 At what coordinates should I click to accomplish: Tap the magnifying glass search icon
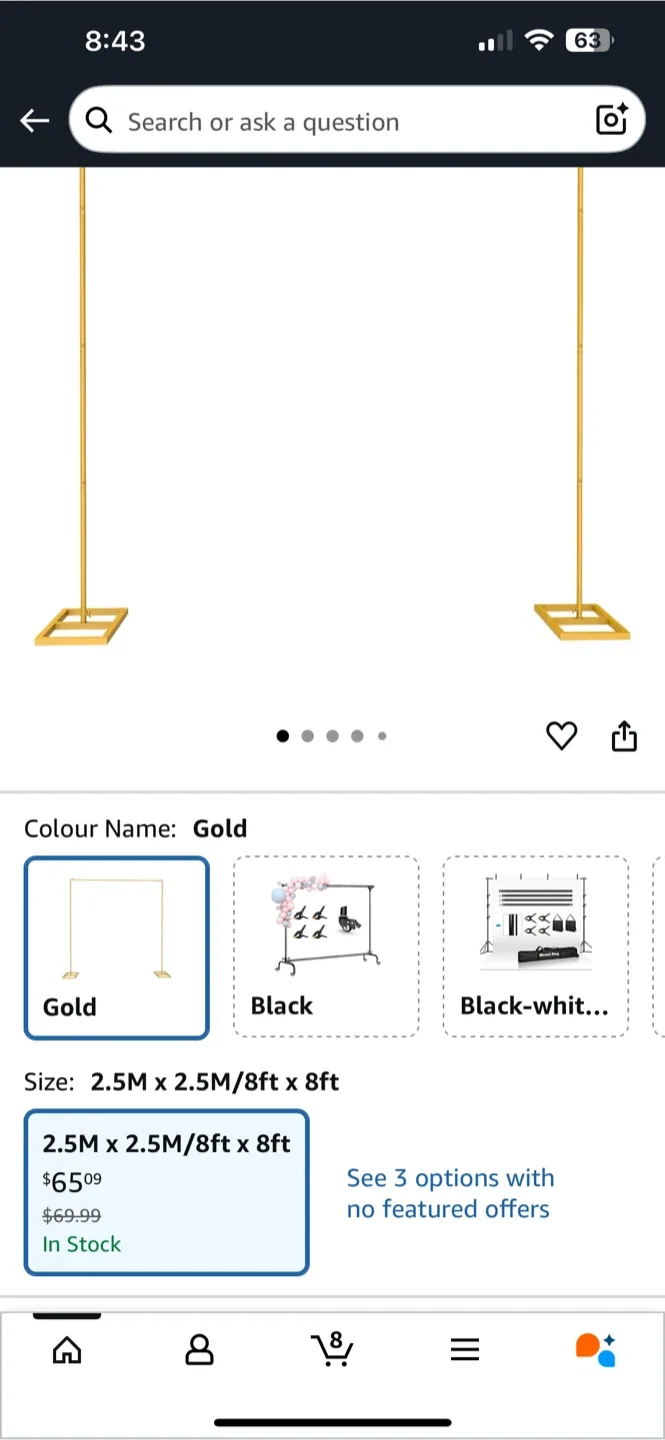(x=98, y=120)
